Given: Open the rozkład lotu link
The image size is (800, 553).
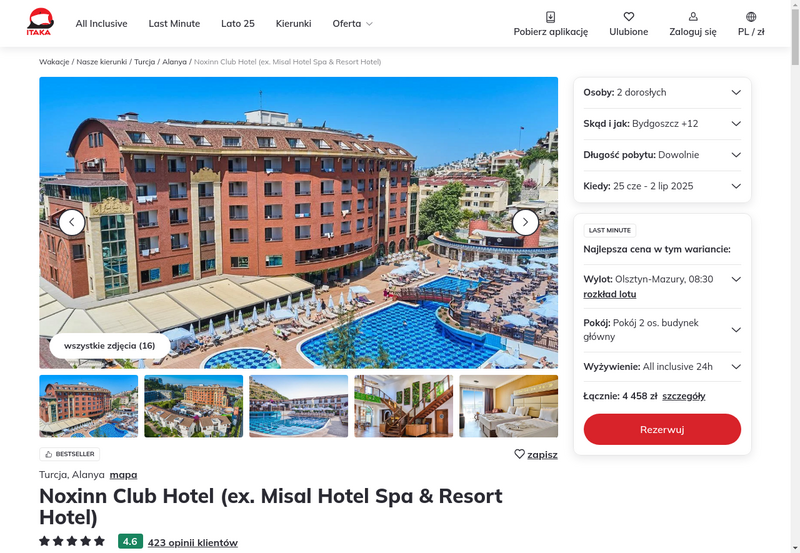Looking at the screenshot, I should [610, 294].
